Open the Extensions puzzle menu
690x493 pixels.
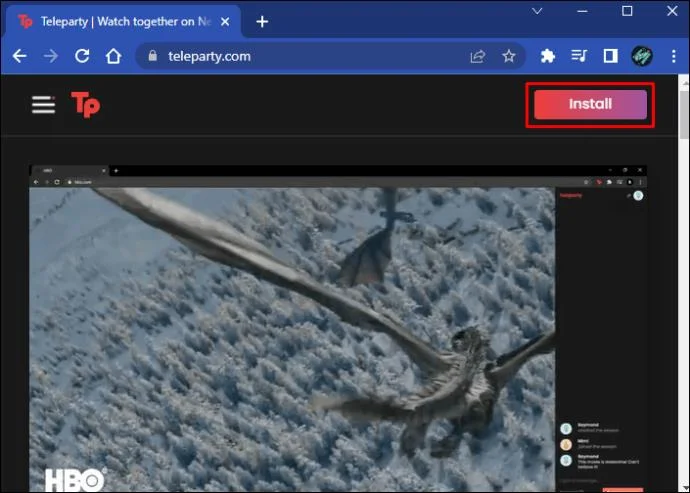pos(547,56)
